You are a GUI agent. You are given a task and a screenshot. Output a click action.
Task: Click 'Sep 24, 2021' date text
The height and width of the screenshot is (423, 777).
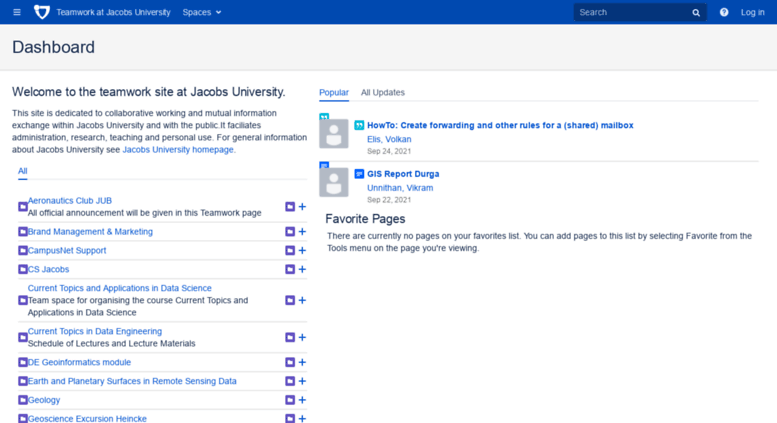point(389,151)
